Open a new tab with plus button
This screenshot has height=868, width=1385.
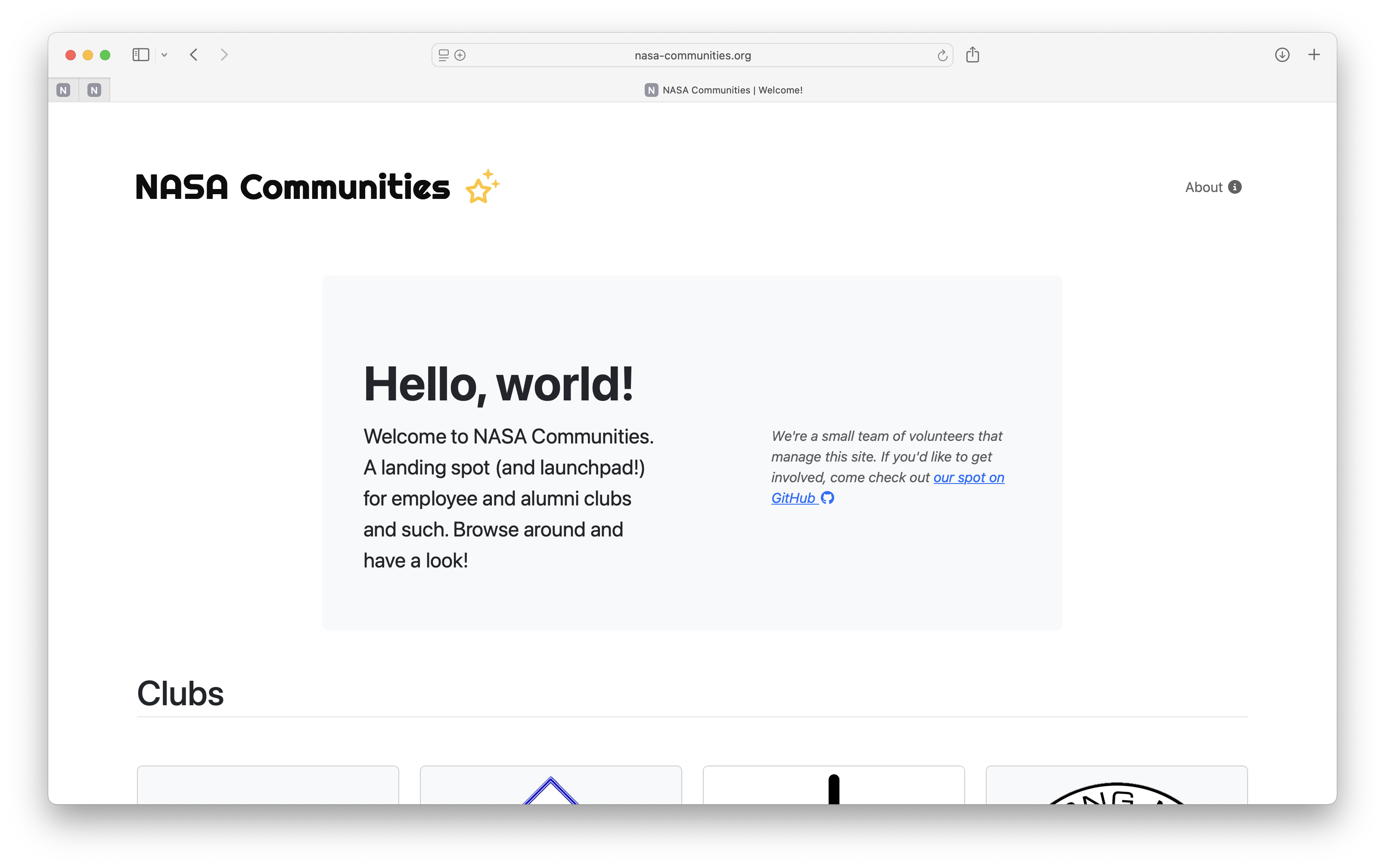(1314, 55)
